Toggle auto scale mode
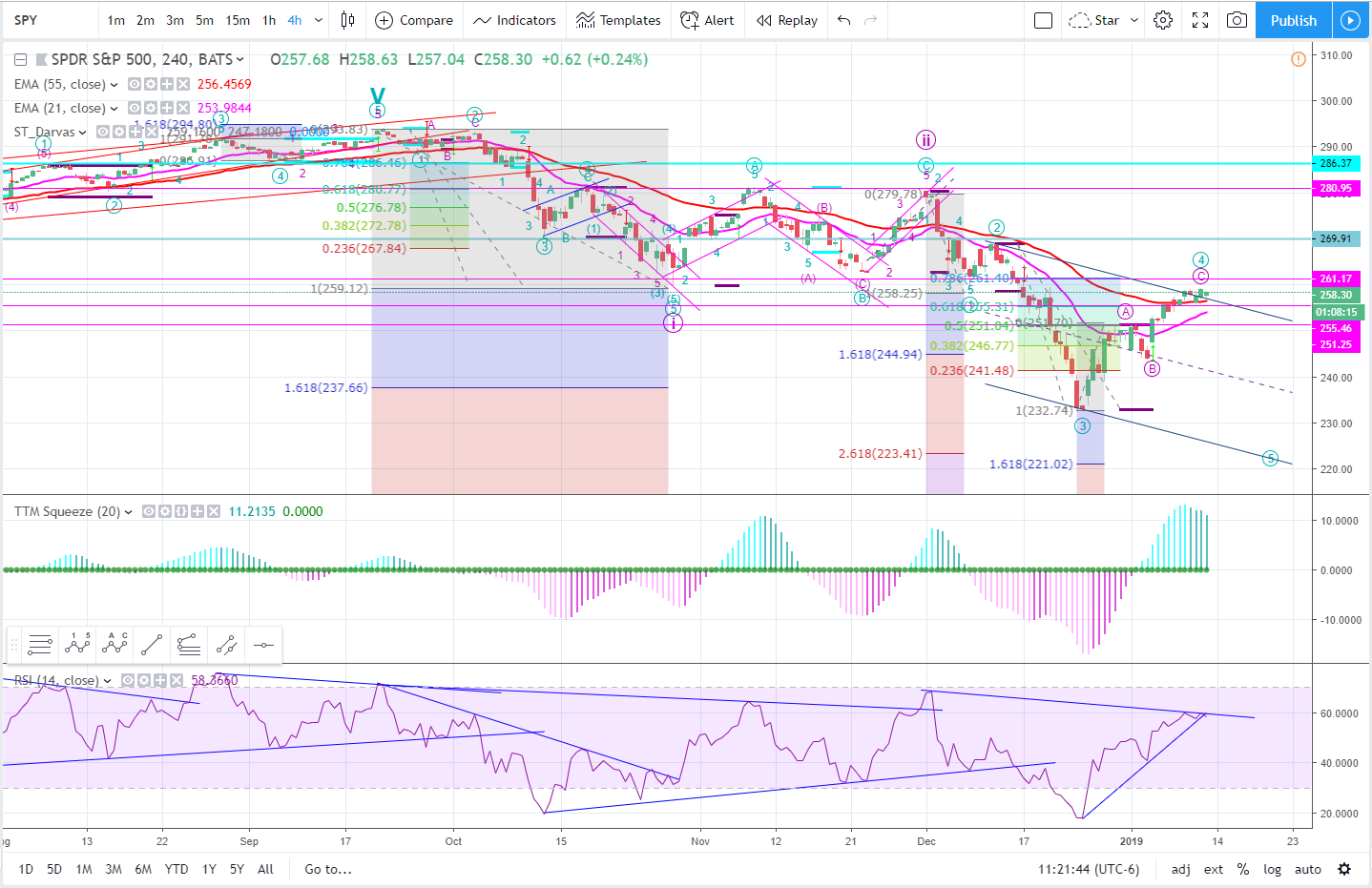The width and height of the screenshot is (1372, 888). click(x=1308, y=869)
